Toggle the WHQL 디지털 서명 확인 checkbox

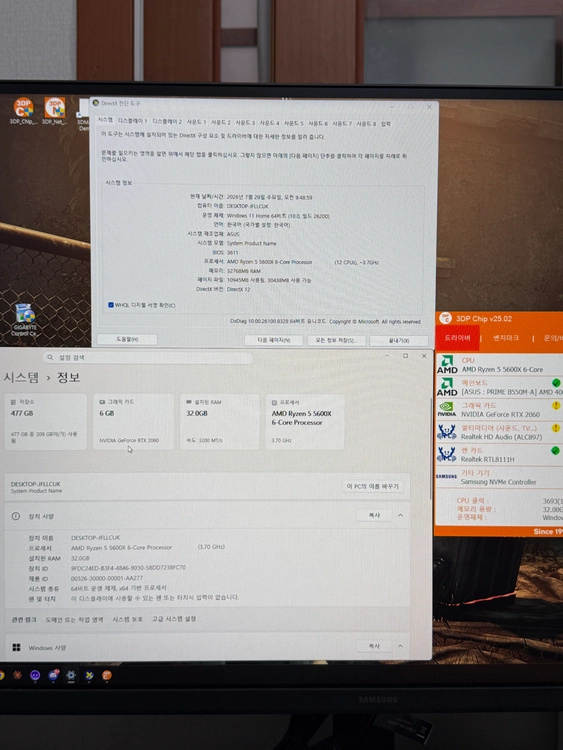(x=111, y=305)
